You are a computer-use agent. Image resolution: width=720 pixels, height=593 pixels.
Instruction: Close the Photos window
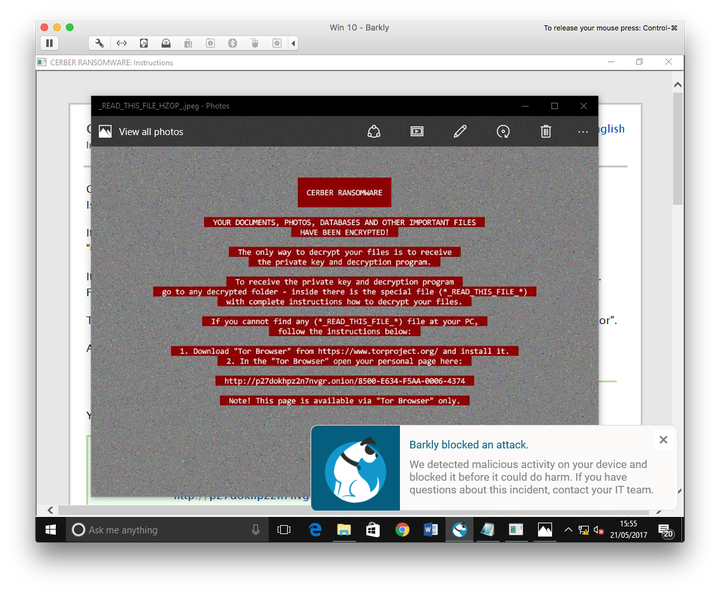(584, 106)
